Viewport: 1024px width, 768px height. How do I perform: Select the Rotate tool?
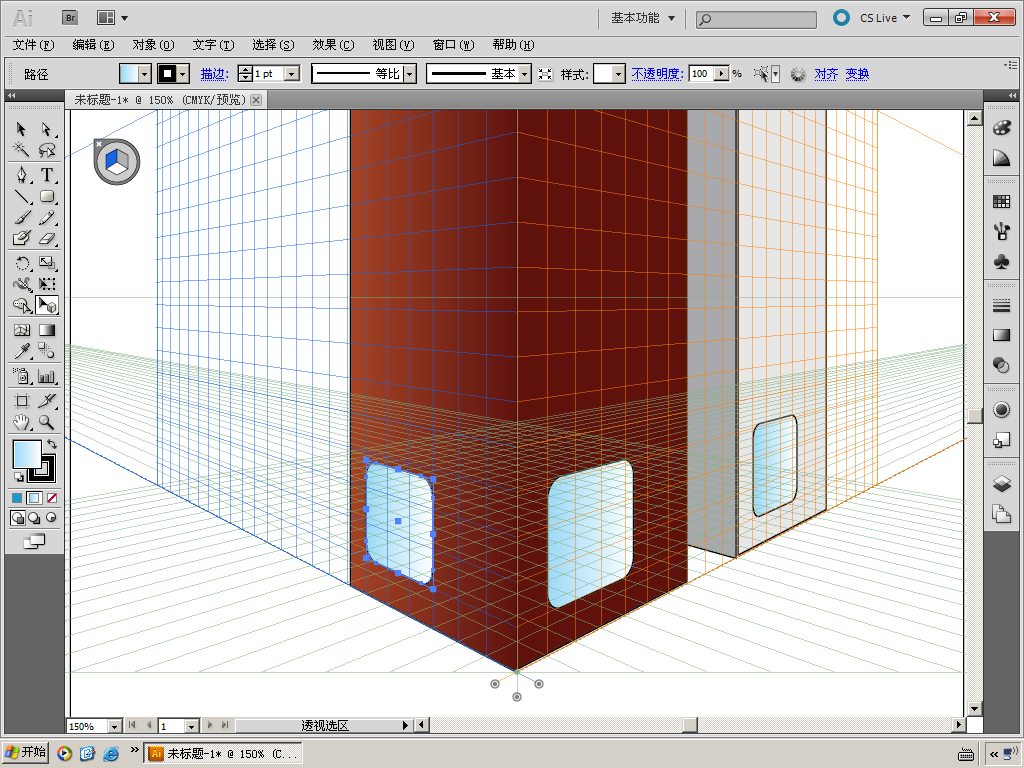21,264
